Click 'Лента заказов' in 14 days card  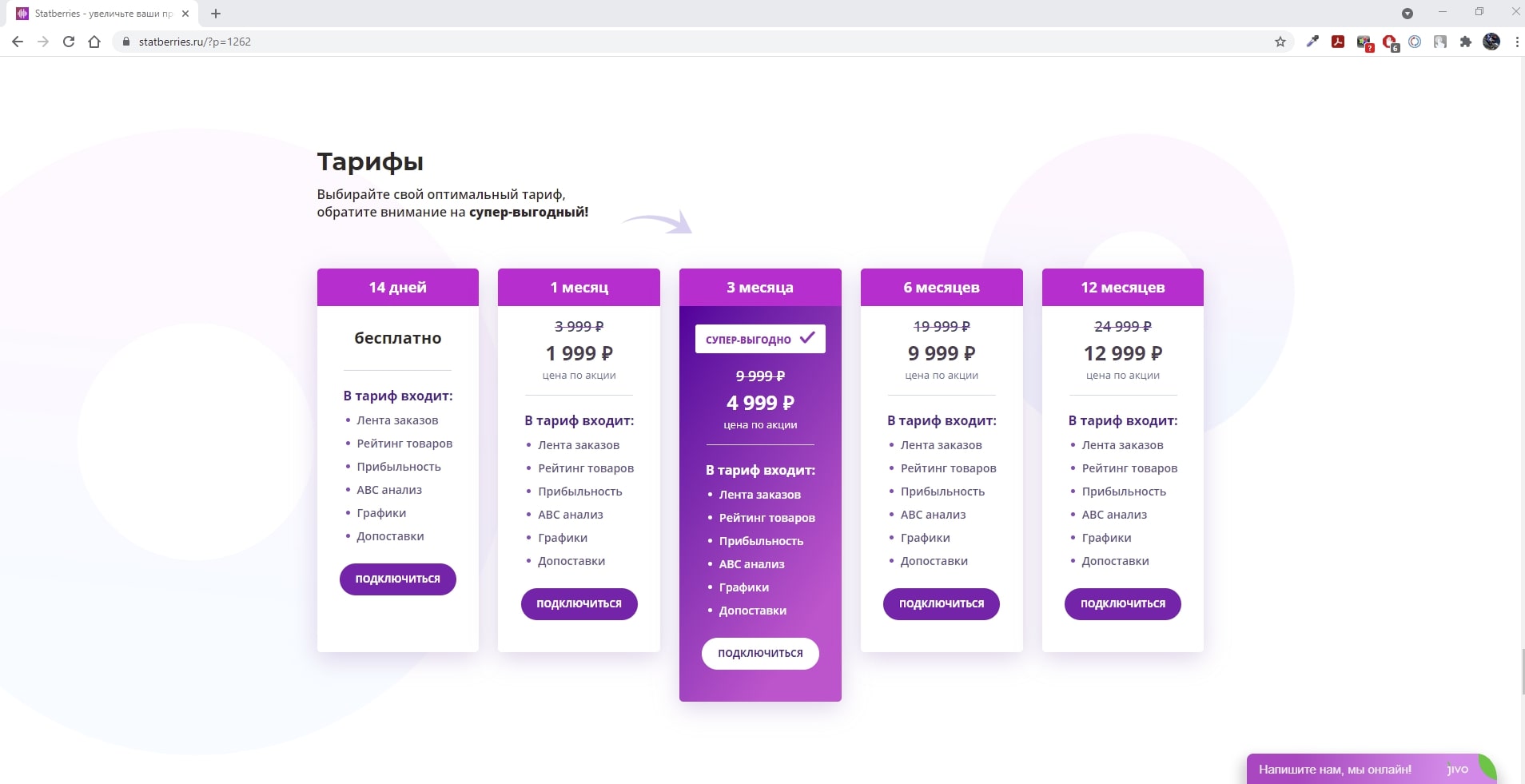point(397,420)
